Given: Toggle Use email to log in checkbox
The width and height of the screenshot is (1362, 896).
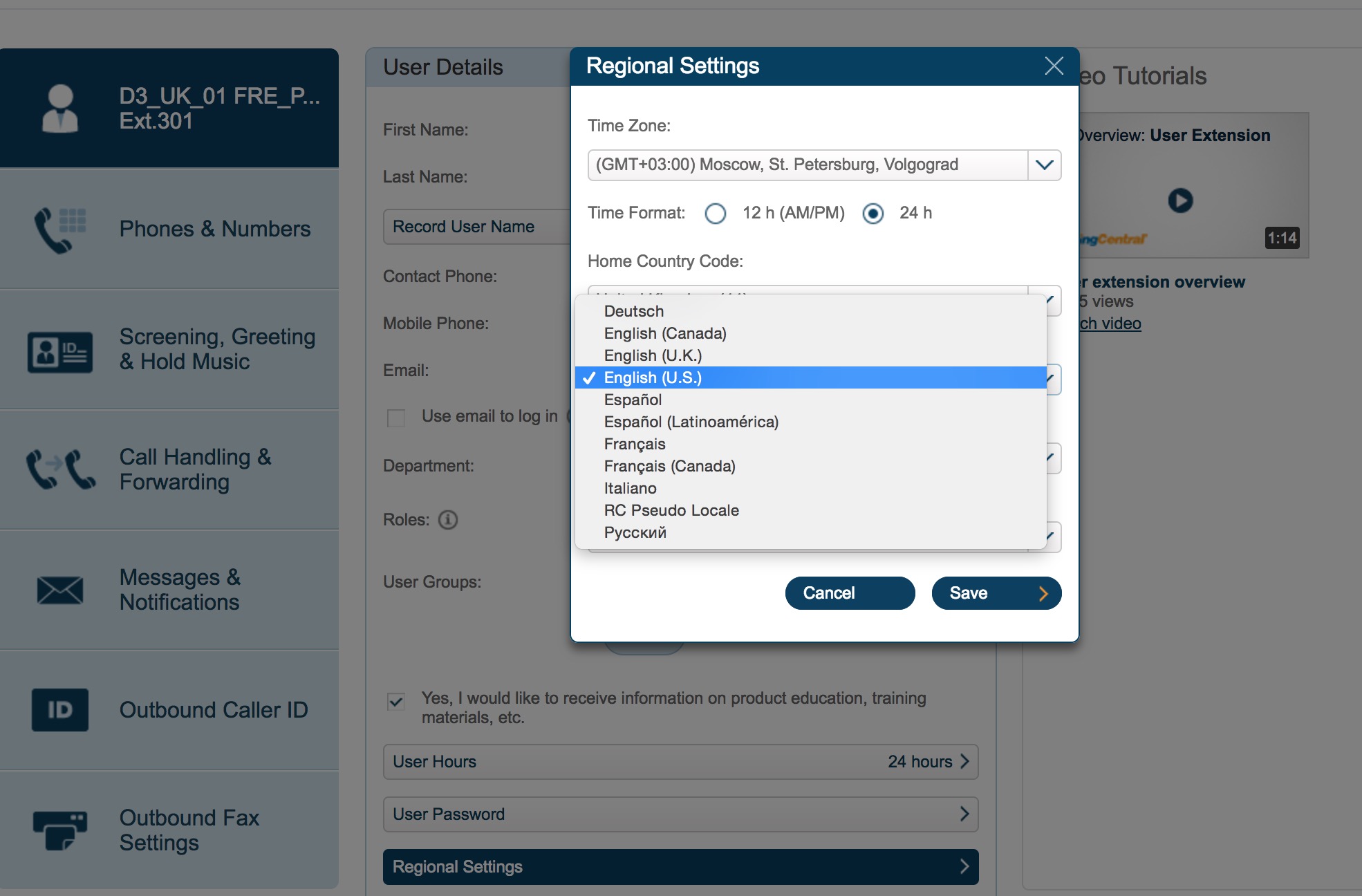Looking at the screenshot, I should (396, 418).
